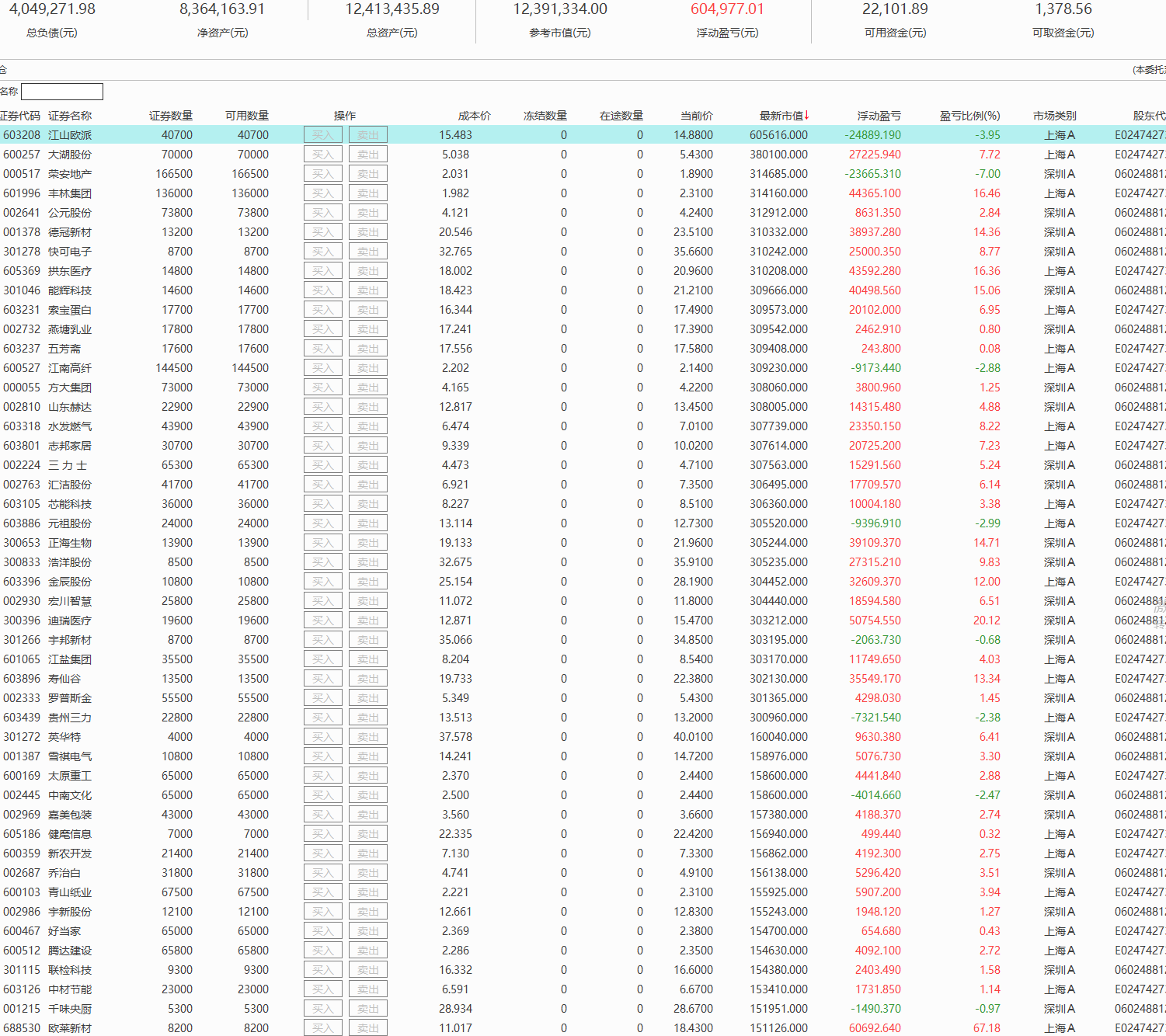1166x1036 pixels.
Task: Click the 市场类别 column header
Action: (1054, 116)
